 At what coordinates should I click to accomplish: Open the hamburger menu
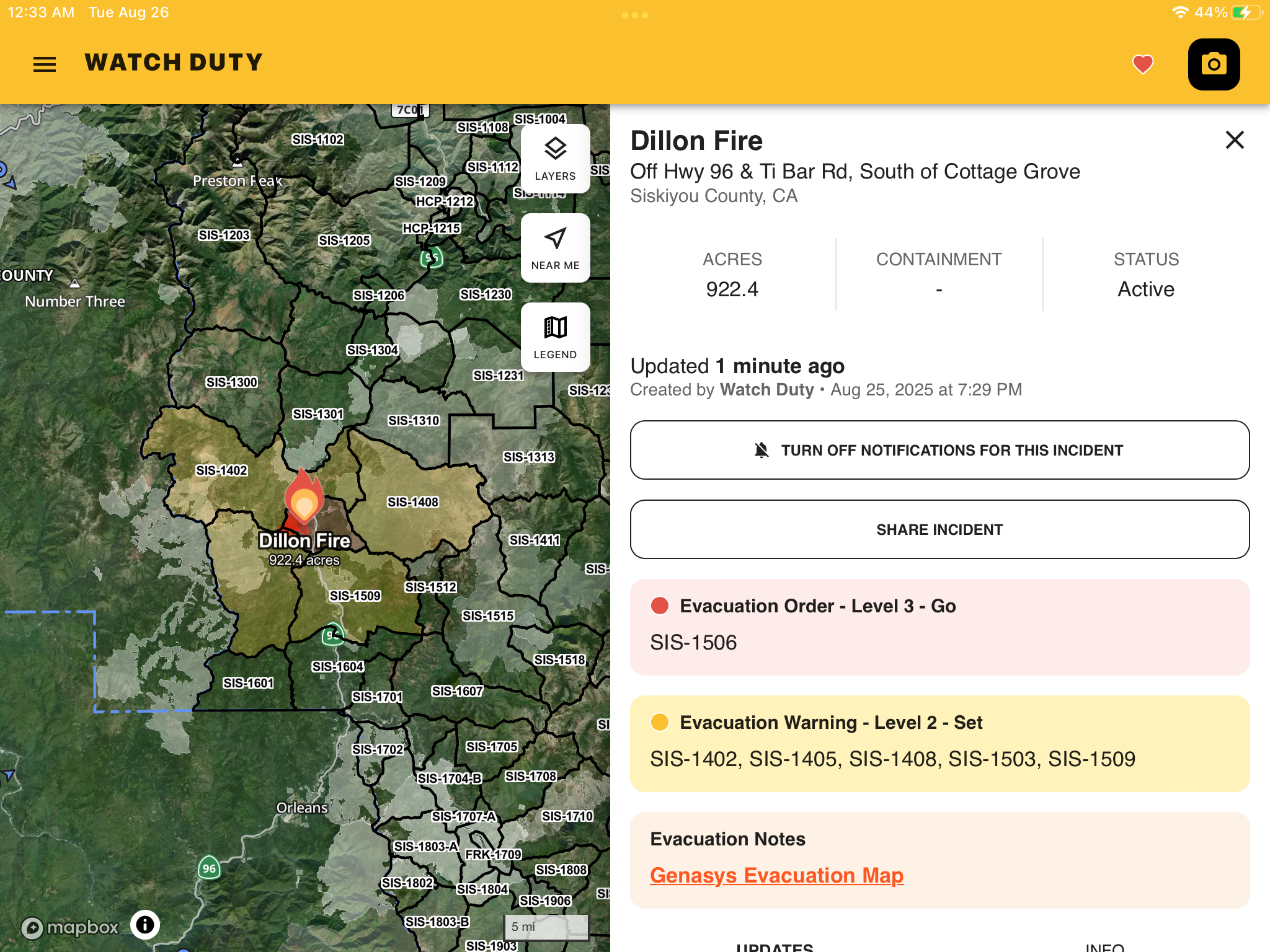pos(45,64)
